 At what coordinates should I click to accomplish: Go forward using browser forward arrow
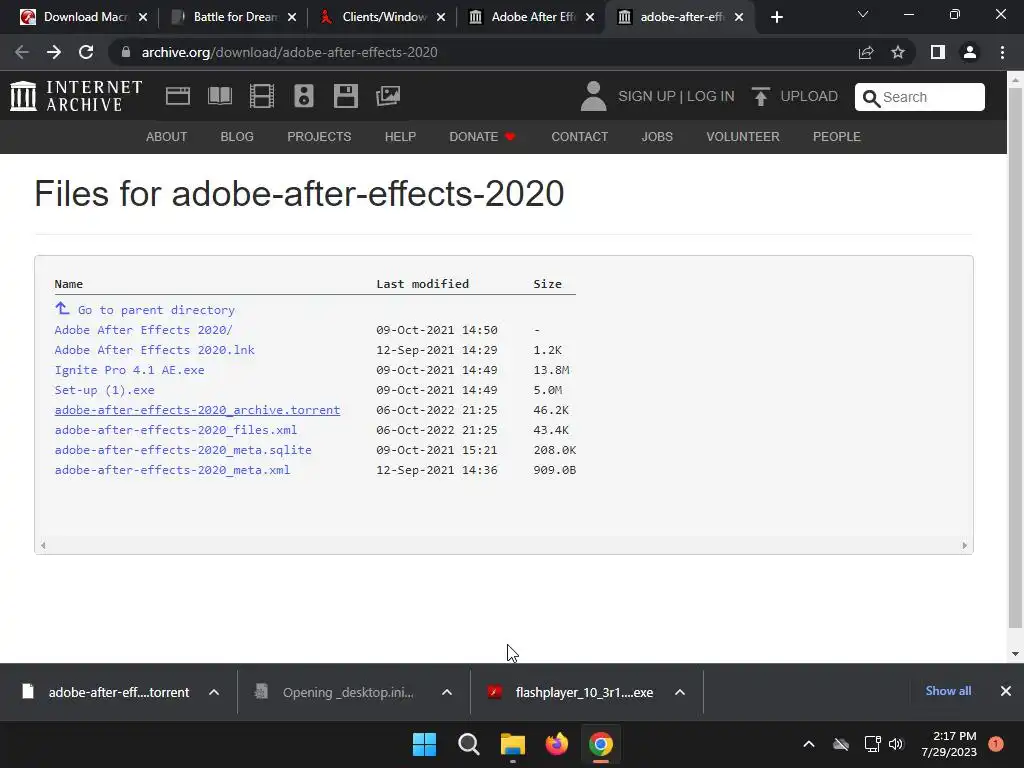point(54,52)
